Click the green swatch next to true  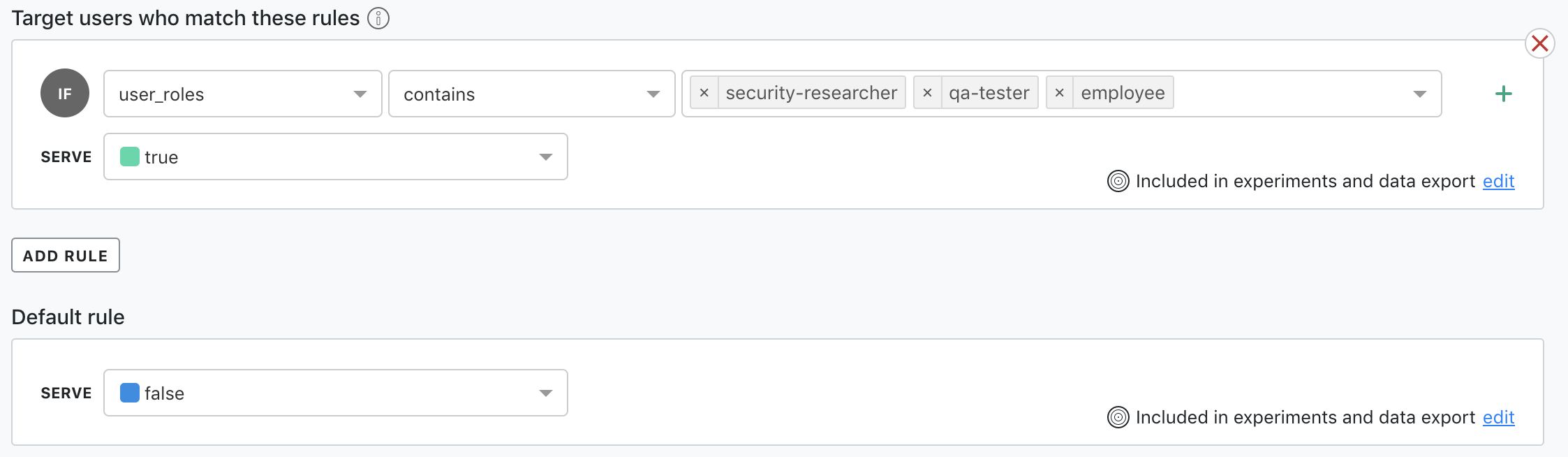131,157
